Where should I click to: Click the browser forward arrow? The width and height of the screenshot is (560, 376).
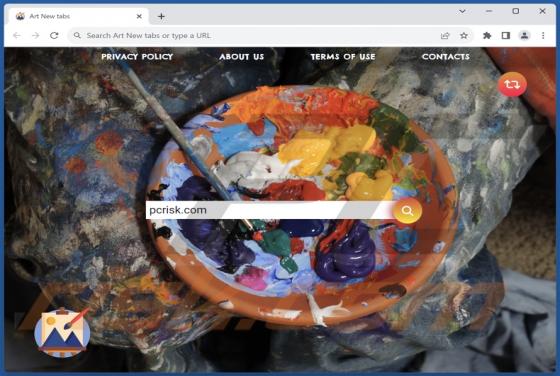[35, 35]
